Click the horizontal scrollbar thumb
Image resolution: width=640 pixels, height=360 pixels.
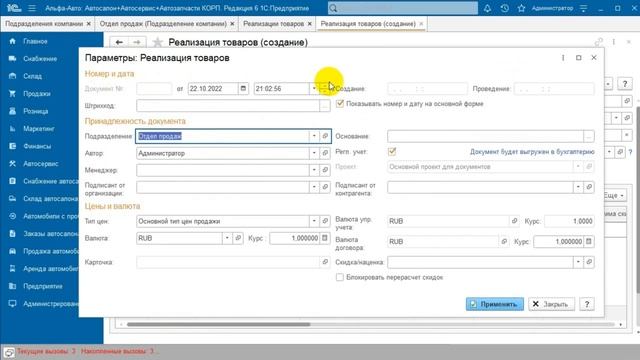(x=218, y=324)
